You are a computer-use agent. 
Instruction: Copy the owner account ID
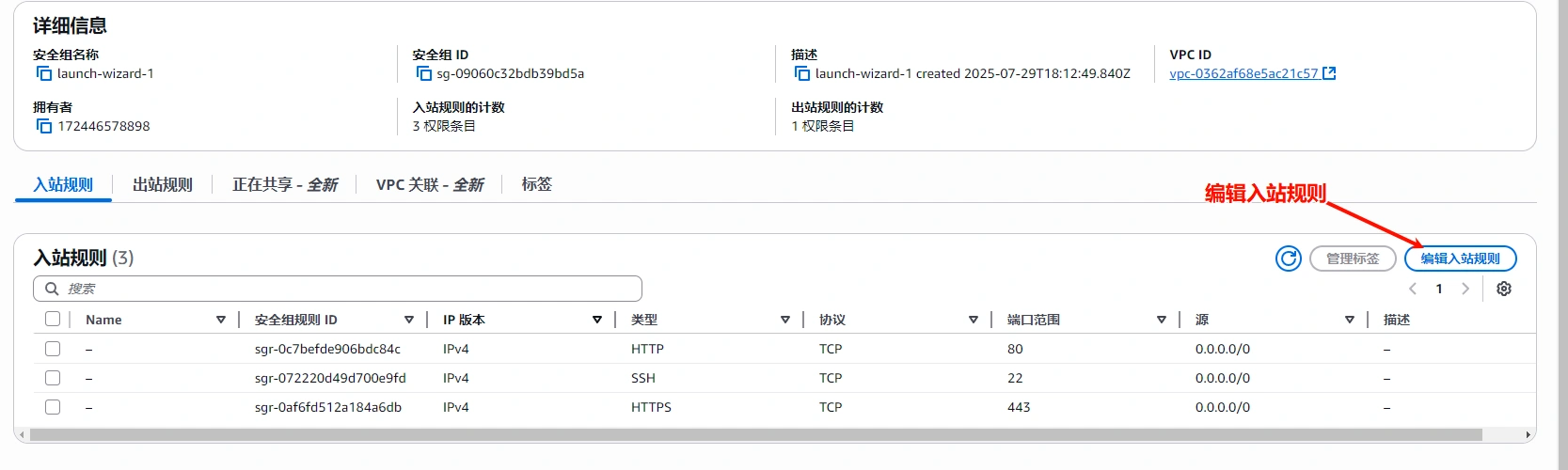tap(44, 126)
